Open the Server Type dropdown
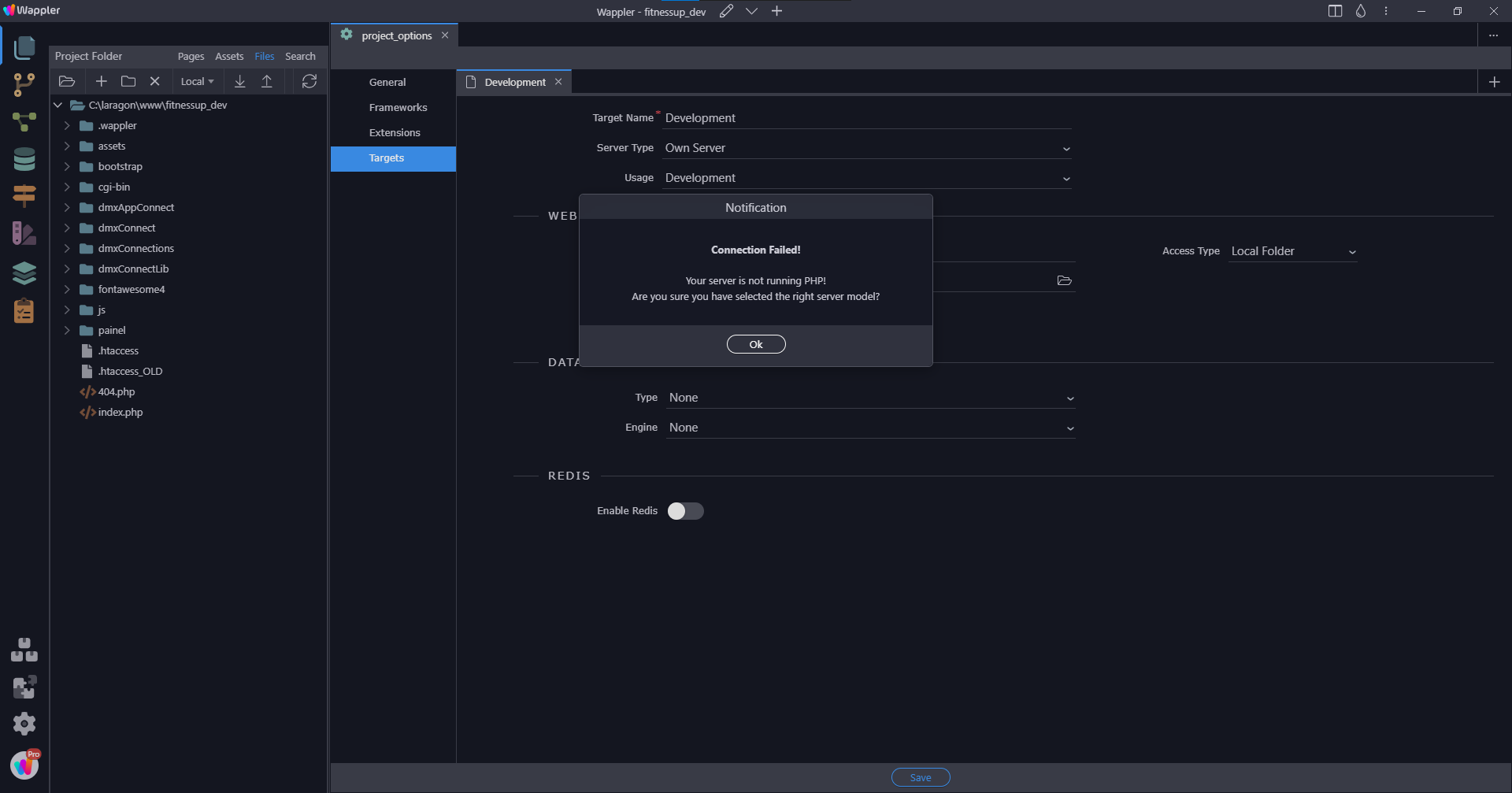 866,148
